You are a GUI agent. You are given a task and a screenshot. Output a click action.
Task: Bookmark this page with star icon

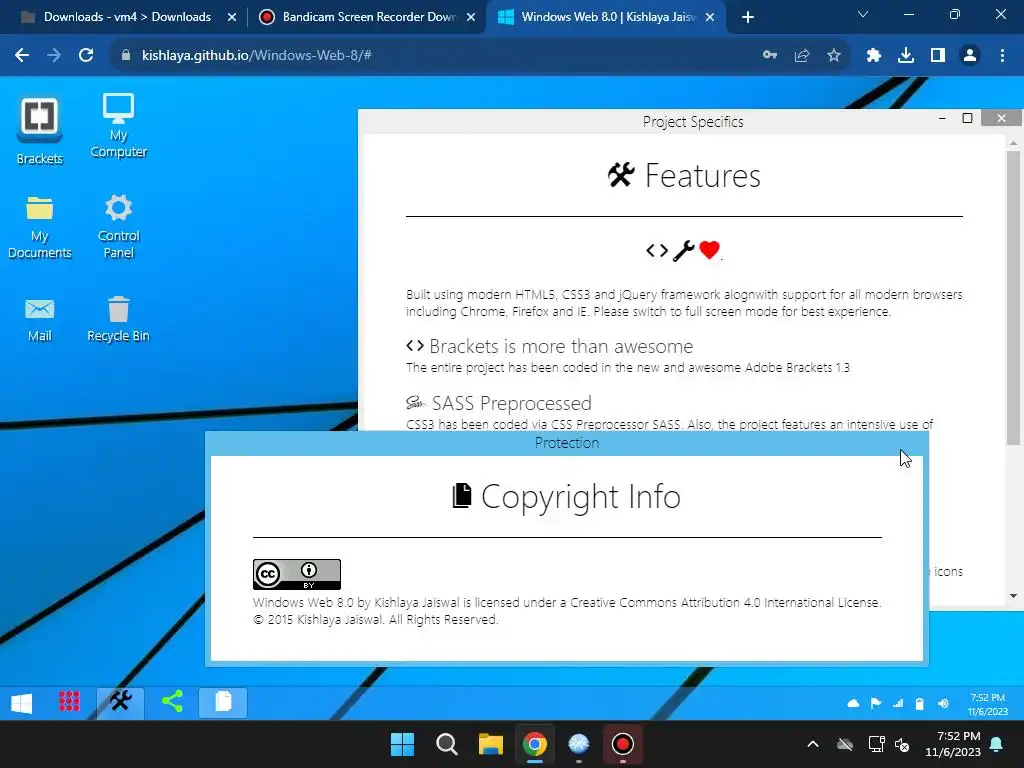click(834, 56)
